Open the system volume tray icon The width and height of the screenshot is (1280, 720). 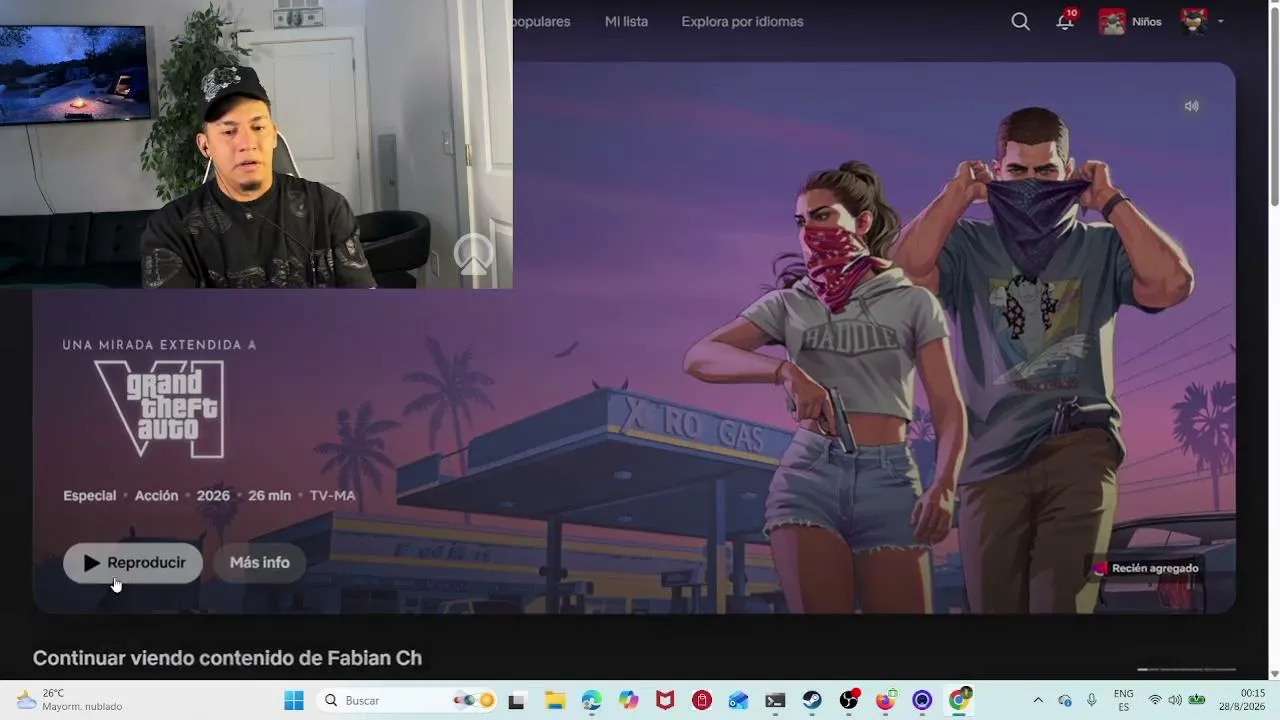[1175, 701]
